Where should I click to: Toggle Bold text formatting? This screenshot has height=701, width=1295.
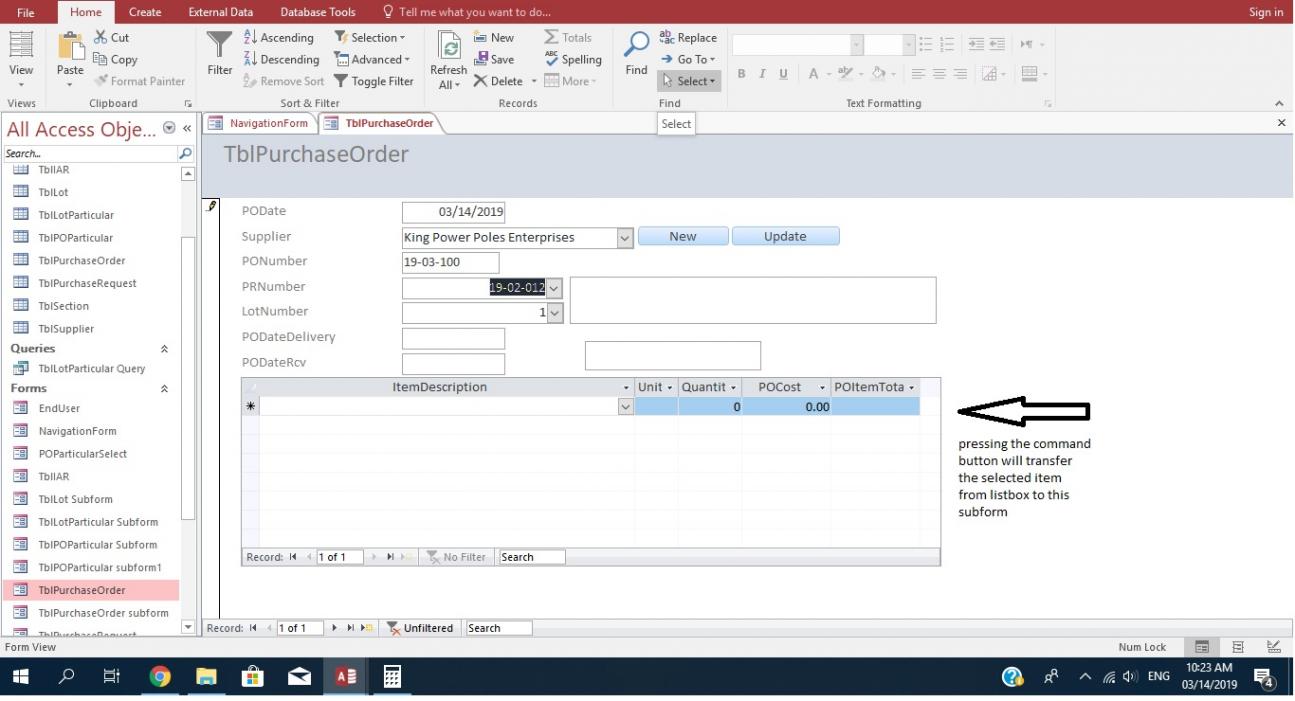click(742, 74)
